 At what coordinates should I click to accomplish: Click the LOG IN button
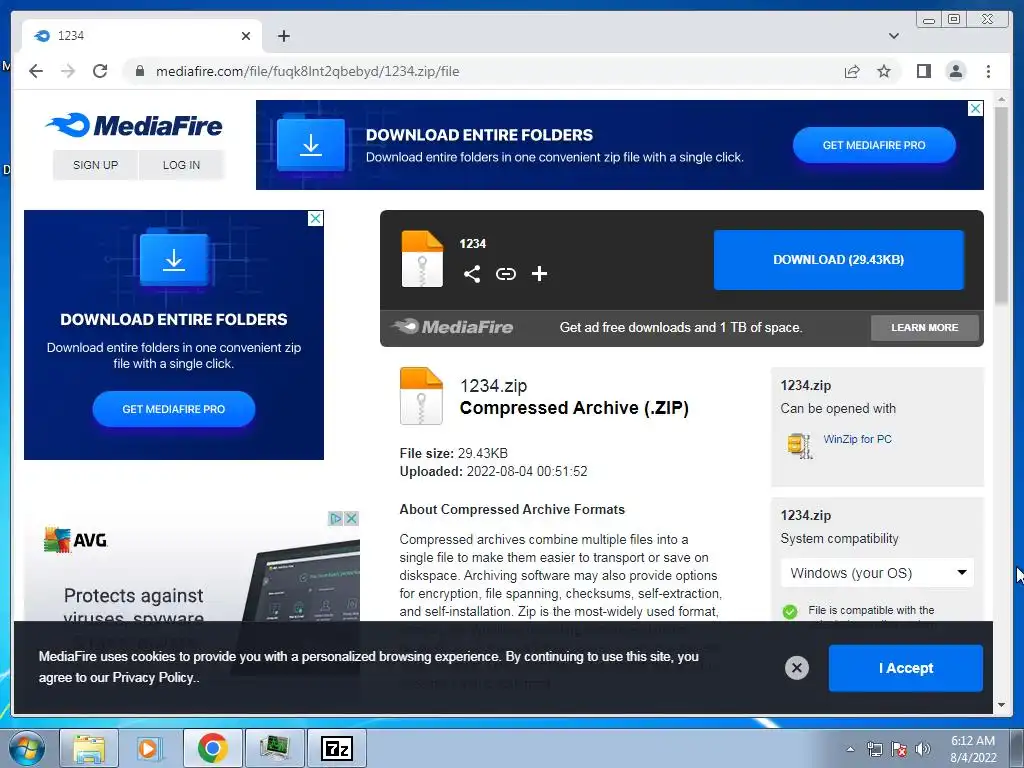(x=181, y=165)
